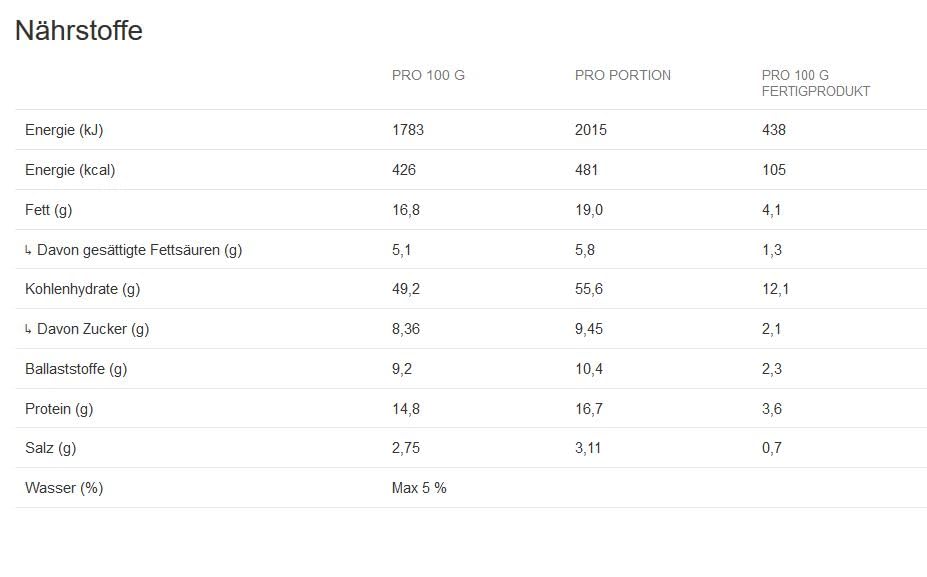Screen dimensions: 927x577
Task: Click the arrow icon before Davon Zucker
Action: (28, 329)
